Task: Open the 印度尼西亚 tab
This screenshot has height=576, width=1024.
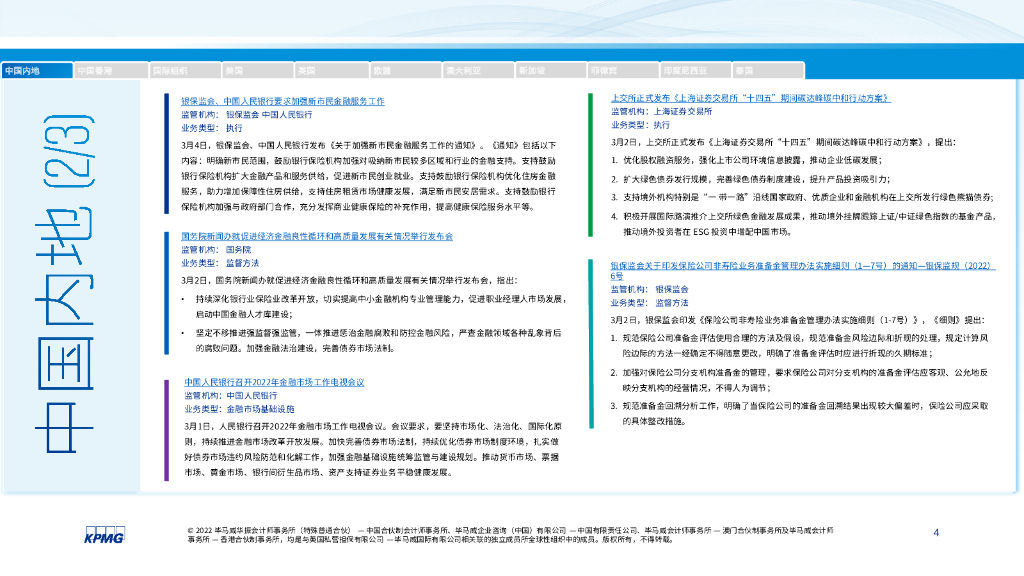Action: 696,71
